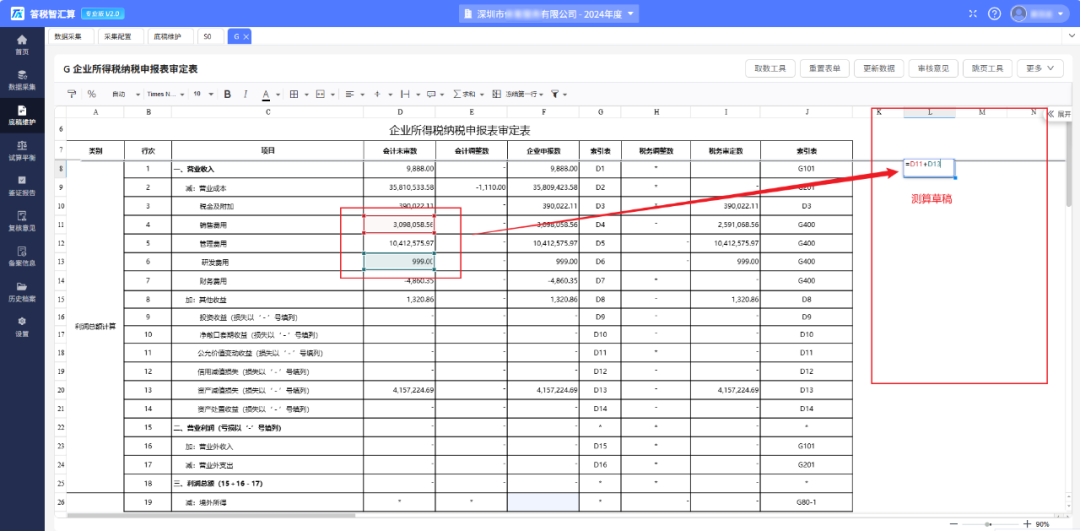The height and width of the screenshot is (531, 1080).
Task: Open the font size 10 dropdown
Action: pos(202,94)
